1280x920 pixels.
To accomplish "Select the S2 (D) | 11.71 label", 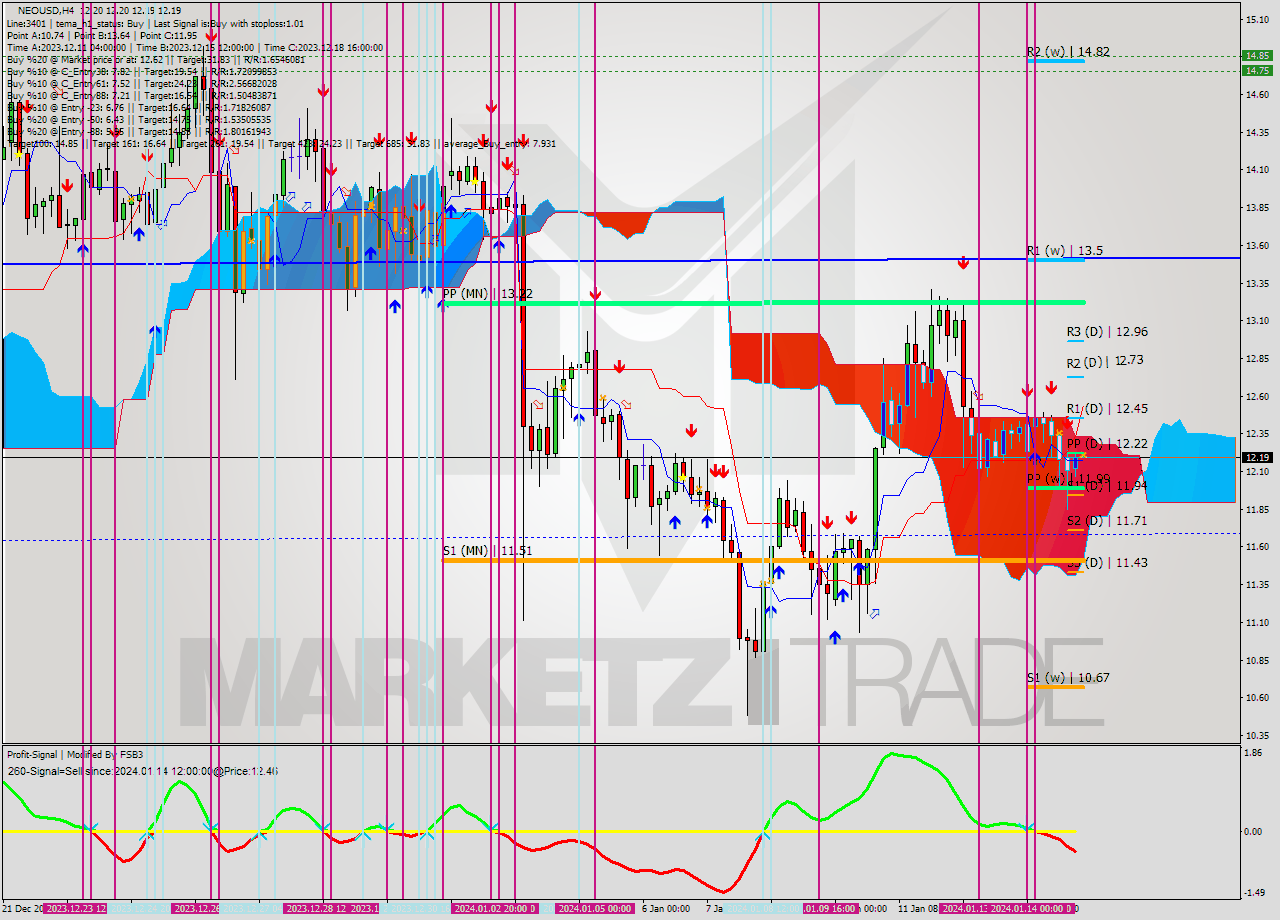I will pos(1106,521).
